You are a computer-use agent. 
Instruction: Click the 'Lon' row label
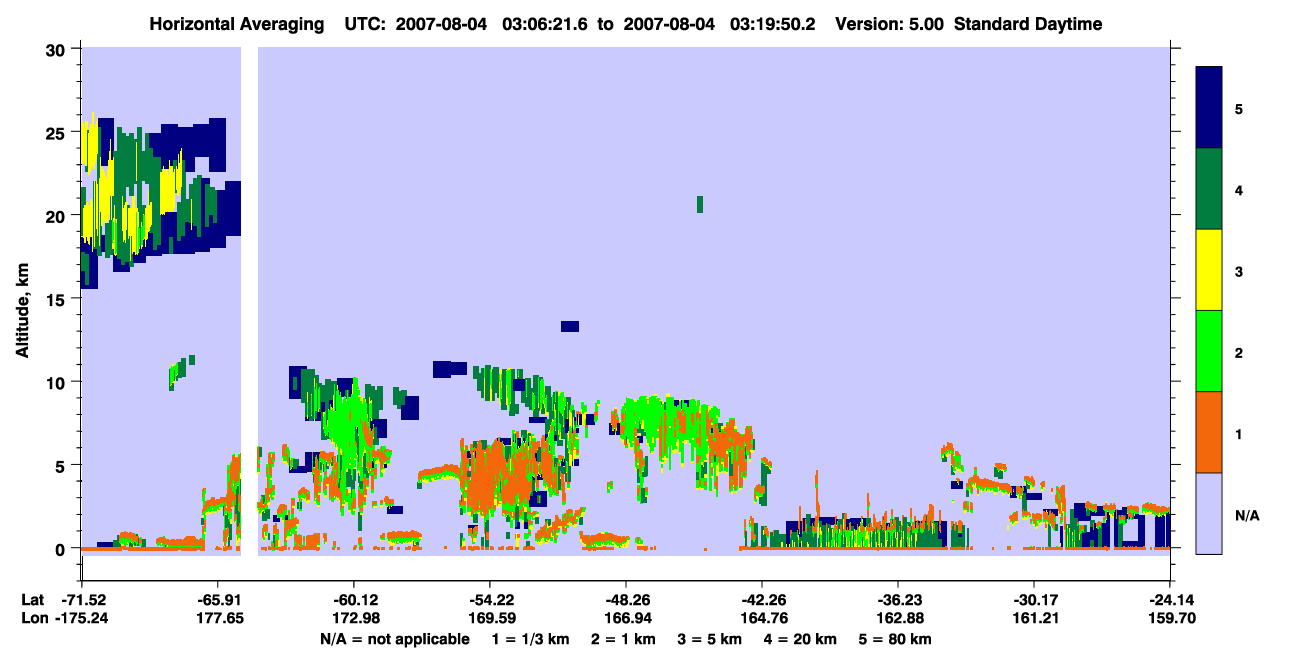click(x=33, y=618)
